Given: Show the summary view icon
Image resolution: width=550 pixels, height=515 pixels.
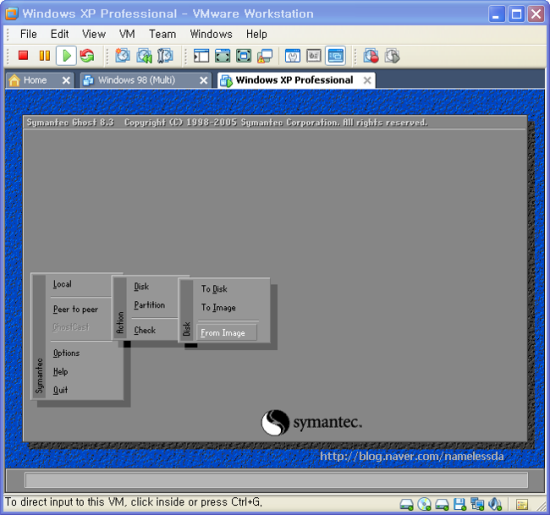Looking at the screenshot, I should pyautogui.click(x=293, y=55).
